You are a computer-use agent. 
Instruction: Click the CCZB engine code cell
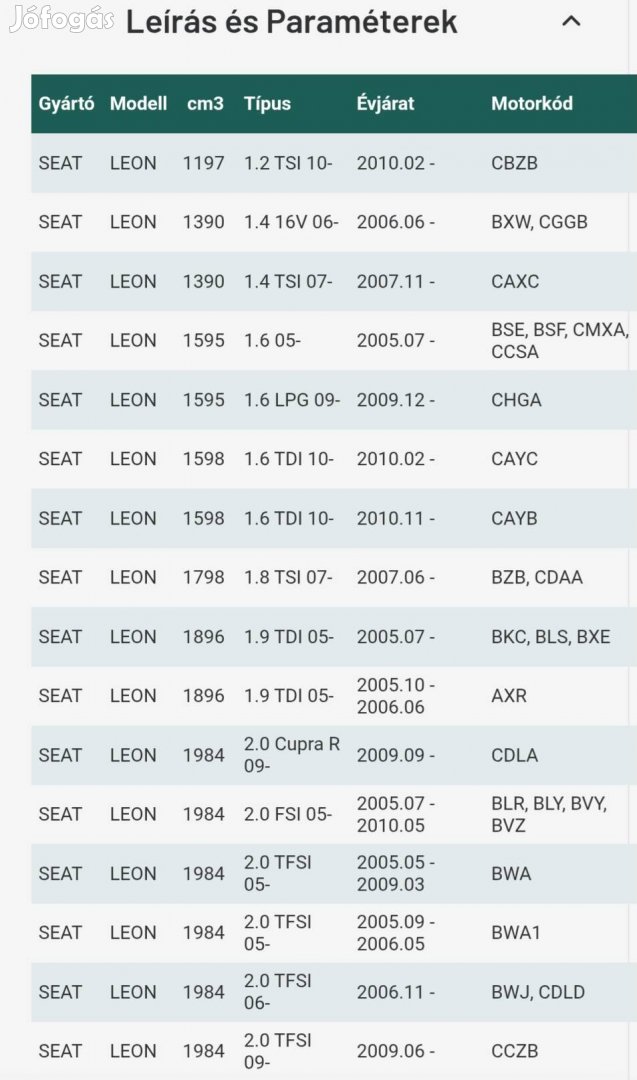coord(514,1051)
